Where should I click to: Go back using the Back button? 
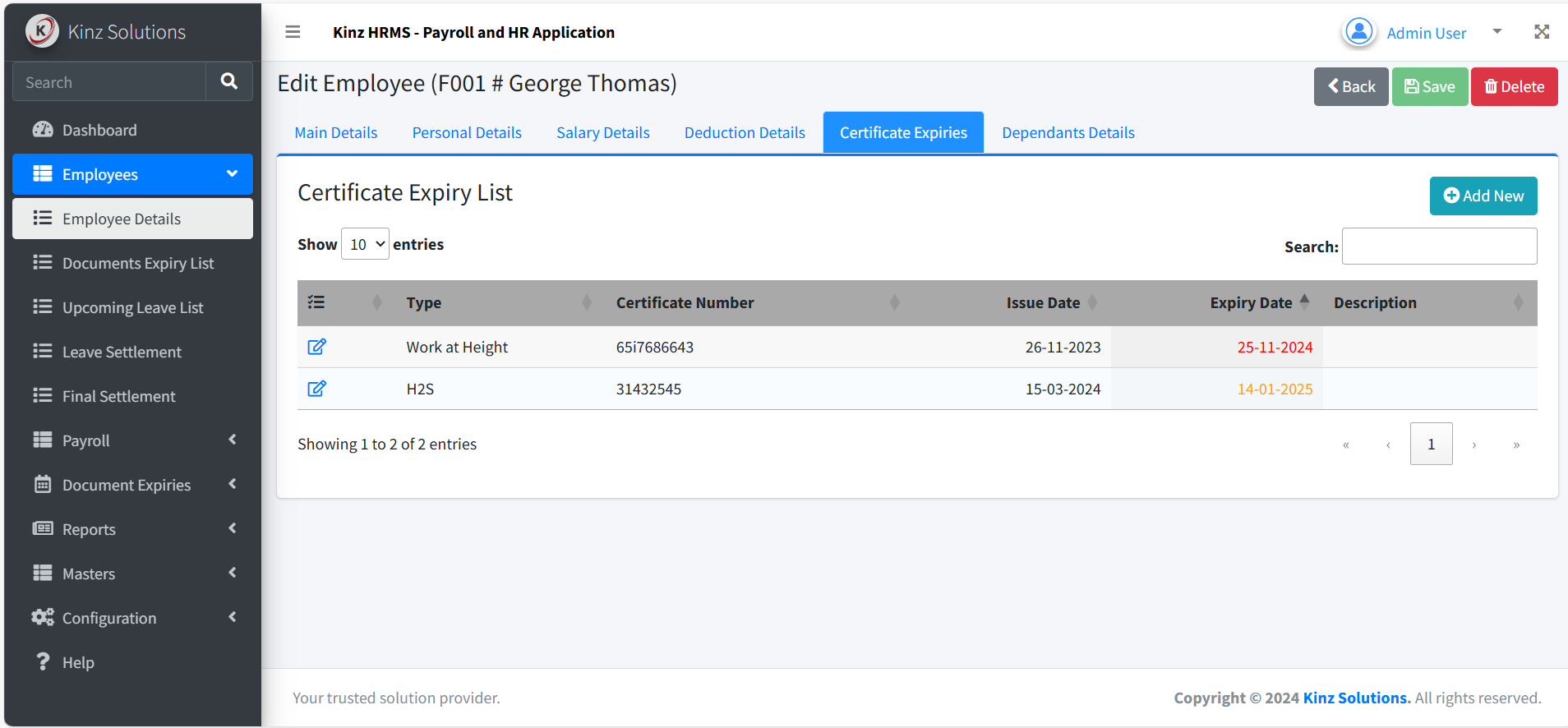point(1351,86)
